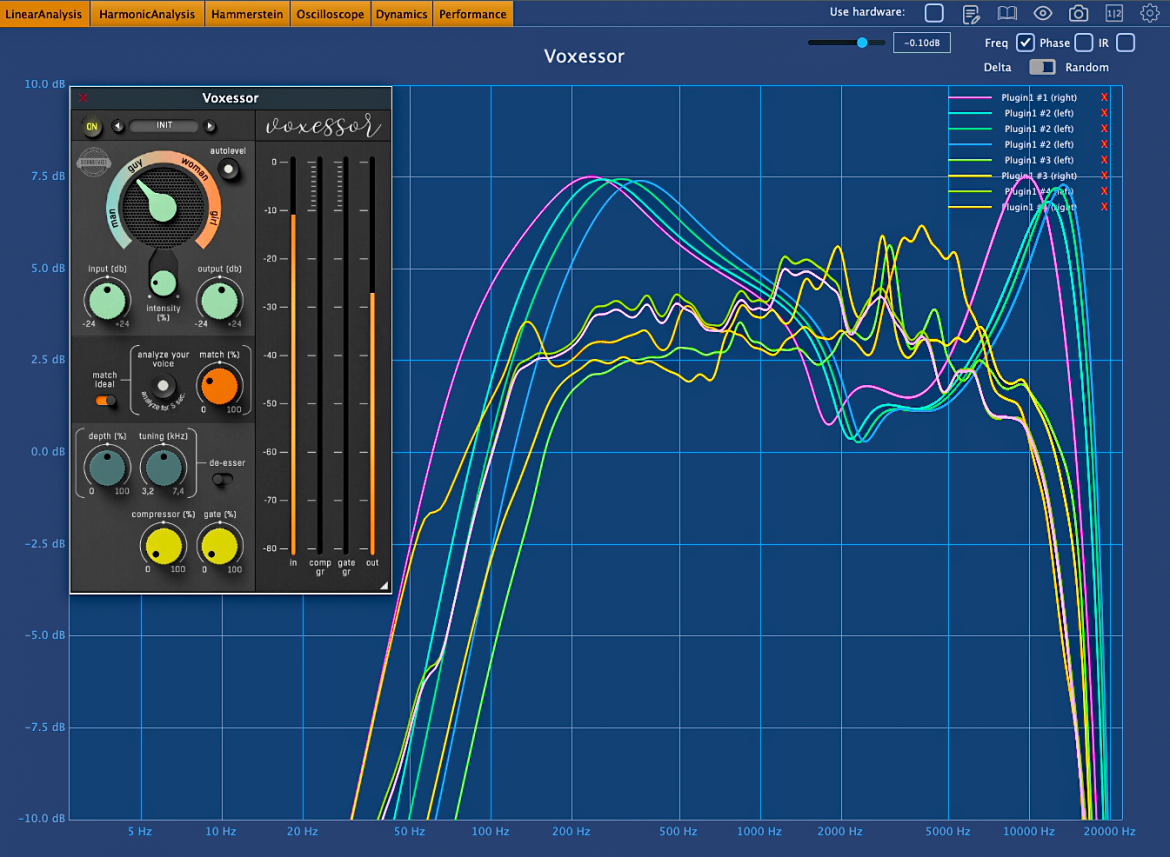This screenshot has width=1170, height=857.
Task: Click the eye view icon in top toolbar
Action: [1042, 13]
